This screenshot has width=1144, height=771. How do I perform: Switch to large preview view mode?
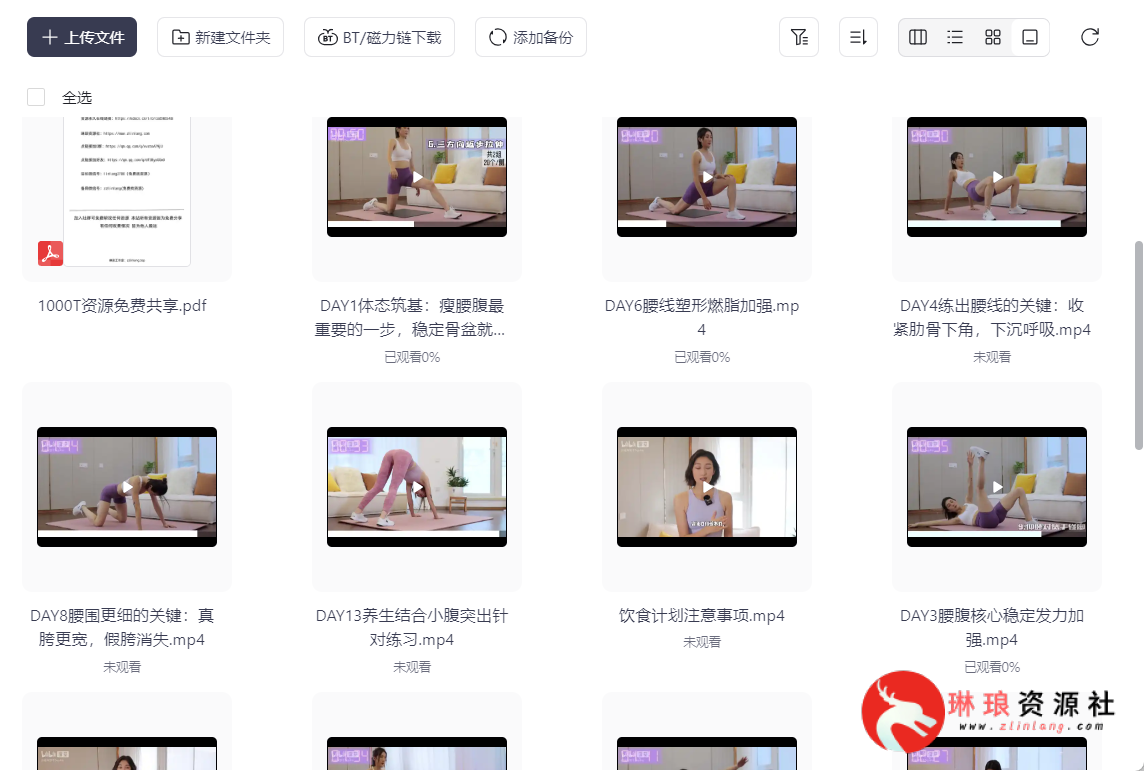[1030, 37]
